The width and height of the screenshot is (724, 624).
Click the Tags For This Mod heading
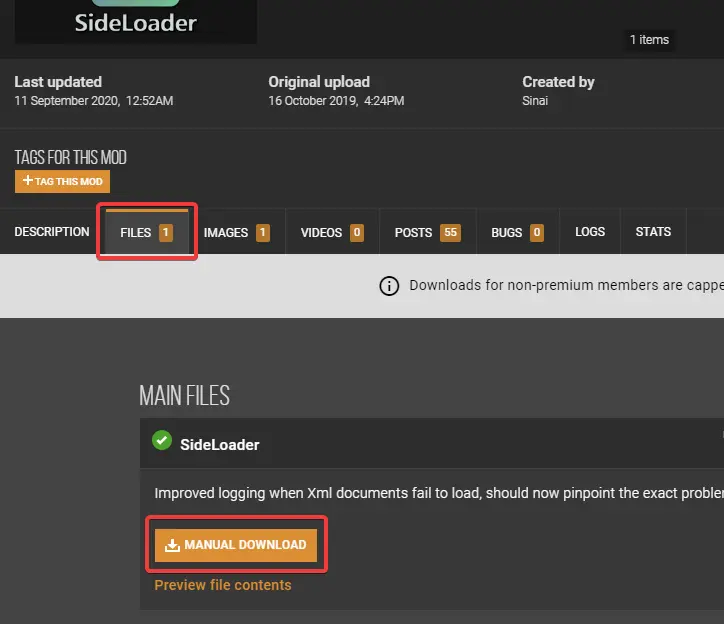pos(70,157)
